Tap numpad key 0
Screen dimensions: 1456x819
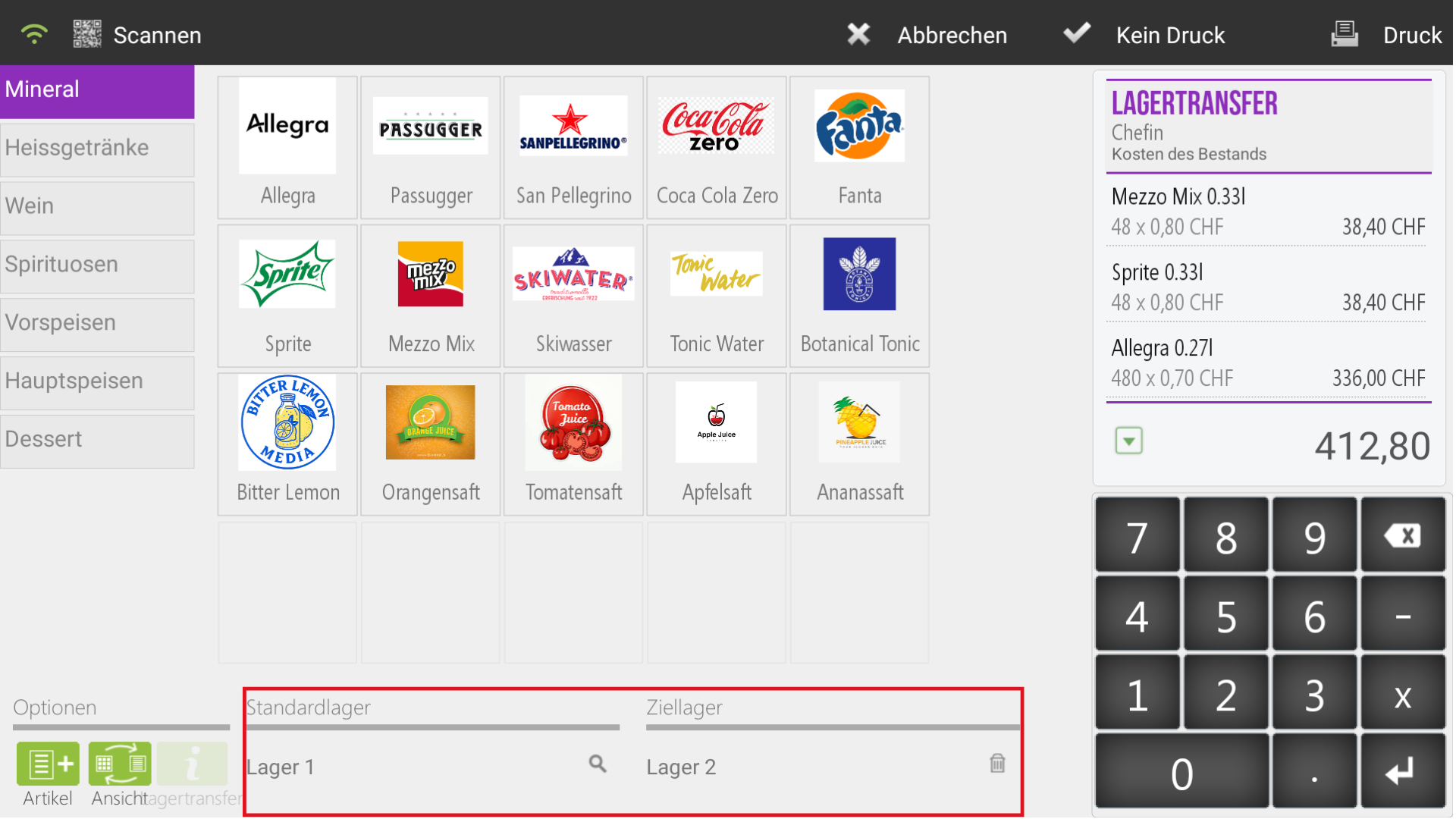pyautogui.click(x=1181, y=772)
